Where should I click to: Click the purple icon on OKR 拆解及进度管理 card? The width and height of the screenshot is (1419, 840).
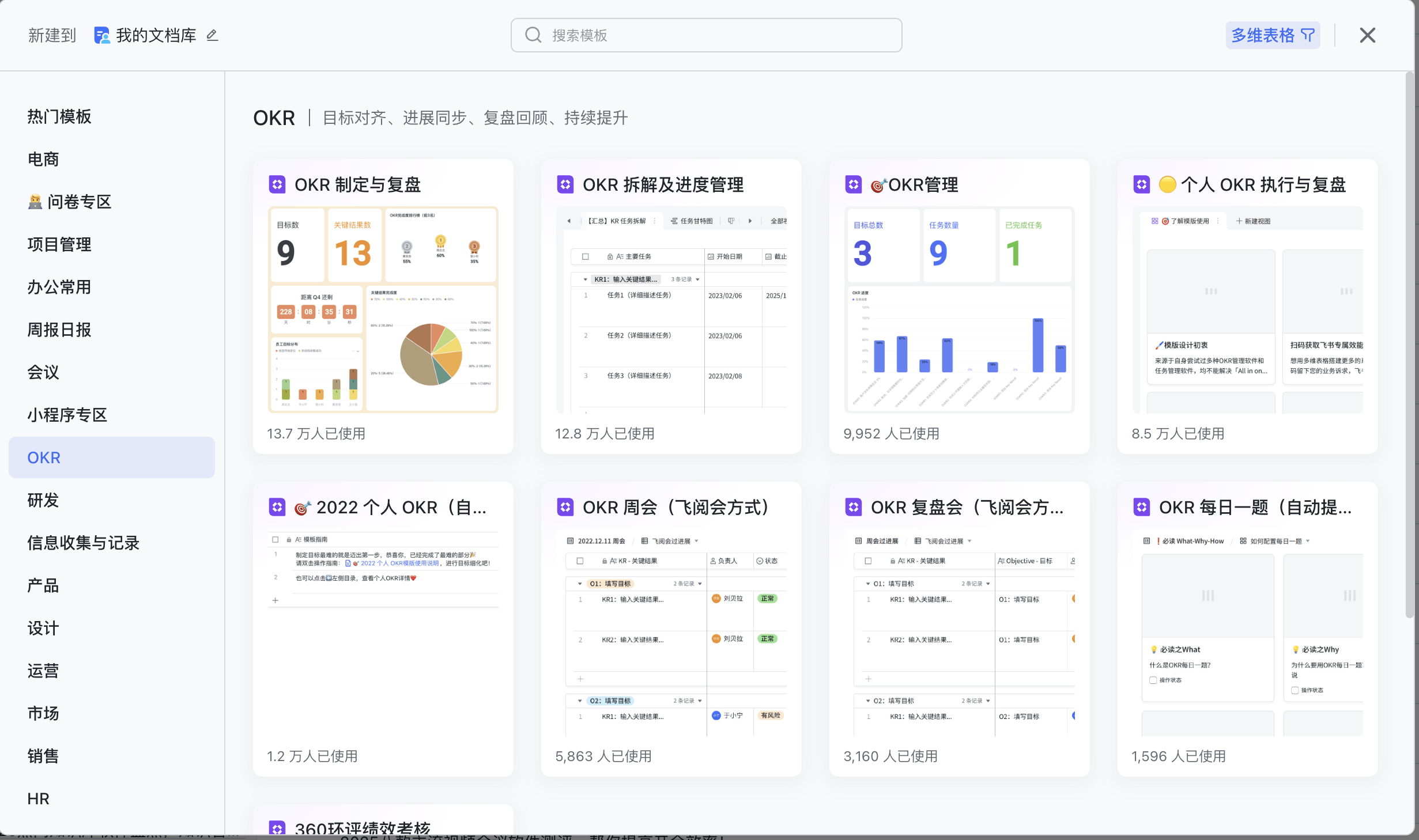tap(565, 184)
